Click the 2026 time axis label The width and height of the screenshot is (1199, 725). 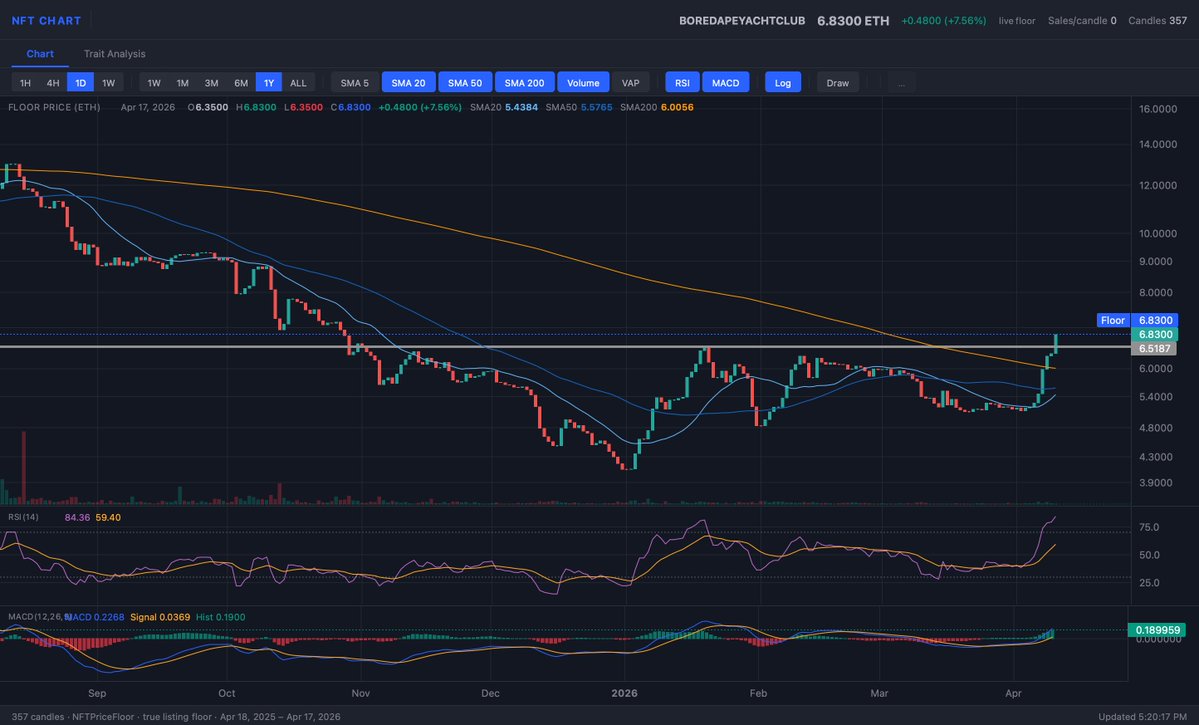tap(624, 694)
